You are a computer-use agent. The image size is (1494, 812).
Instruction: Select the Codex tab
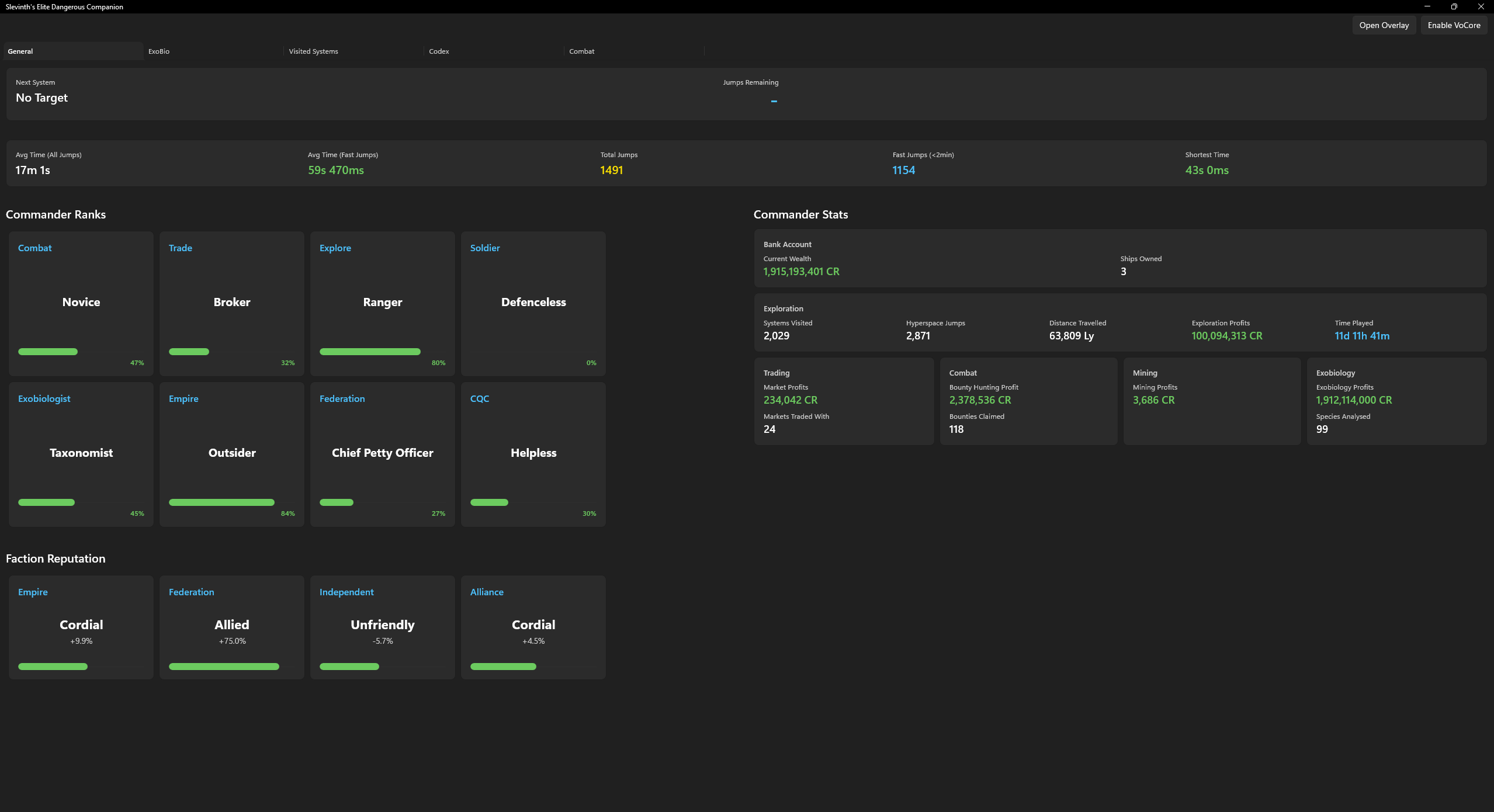tap(438, 51)
